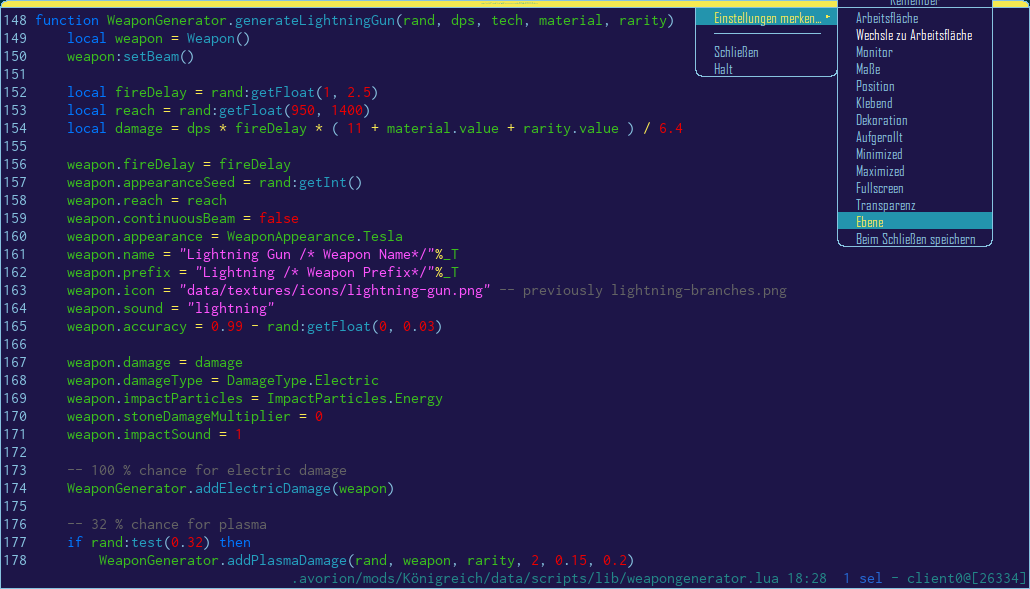Image resolution: width=1030 pixels, height=589 pixels.
Task: Click '0.99' on the accuracy line
Action: coord(227,326)
